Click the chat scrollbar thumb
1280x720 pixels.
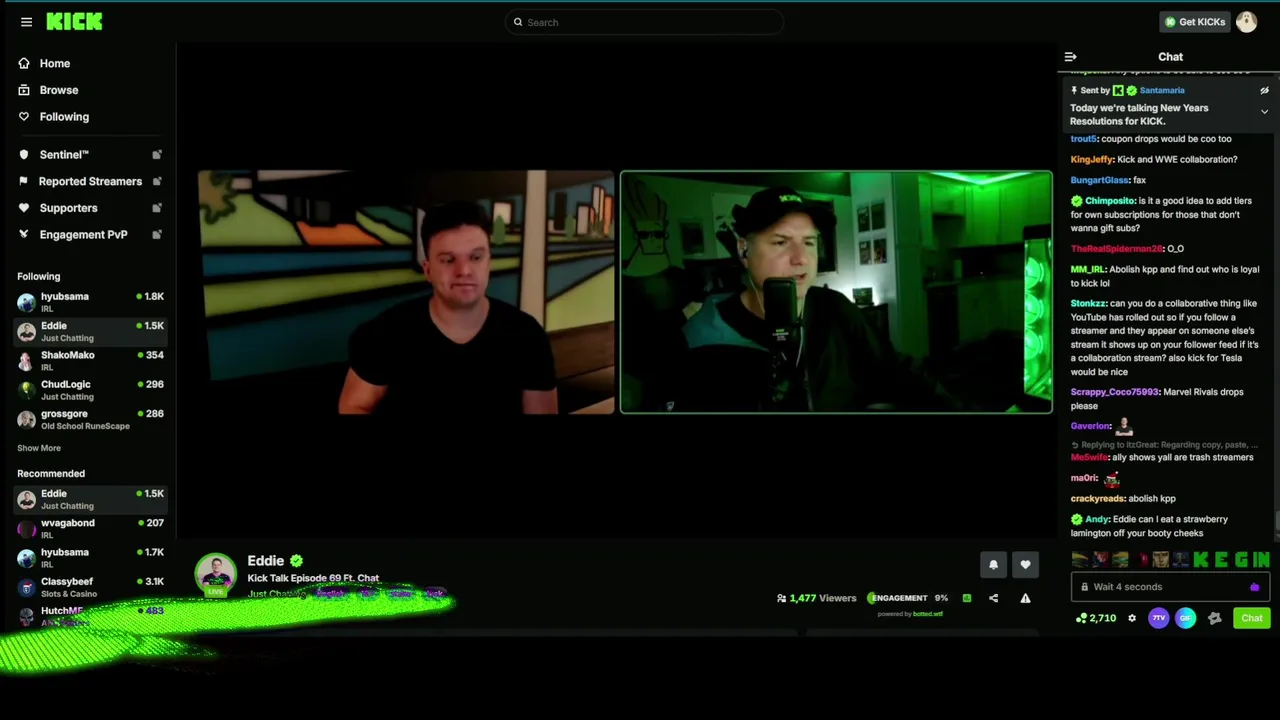(x=1276, y=523)
